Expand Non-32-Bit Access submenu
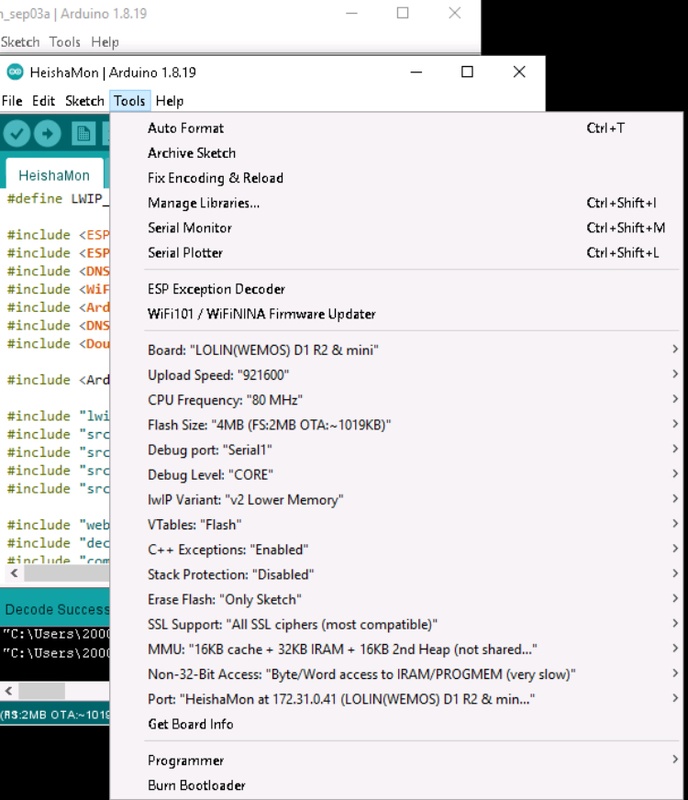 (397, 676)
